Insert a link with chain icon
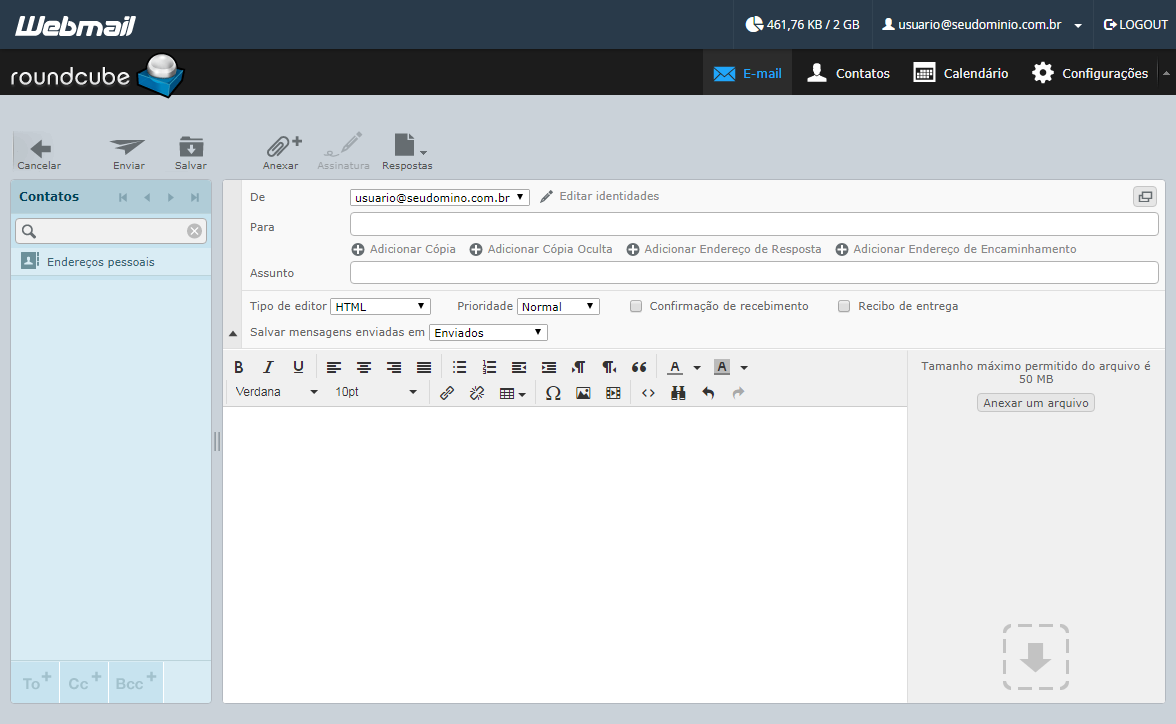 point(447,393)
